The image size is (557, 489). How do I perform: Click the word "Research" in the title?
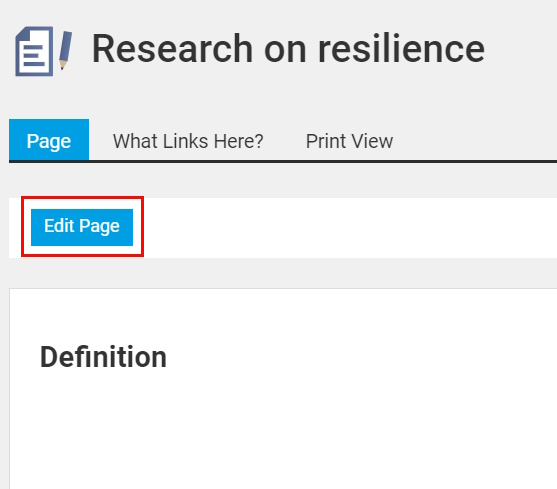pyautogui.click(x=172, y=49)
